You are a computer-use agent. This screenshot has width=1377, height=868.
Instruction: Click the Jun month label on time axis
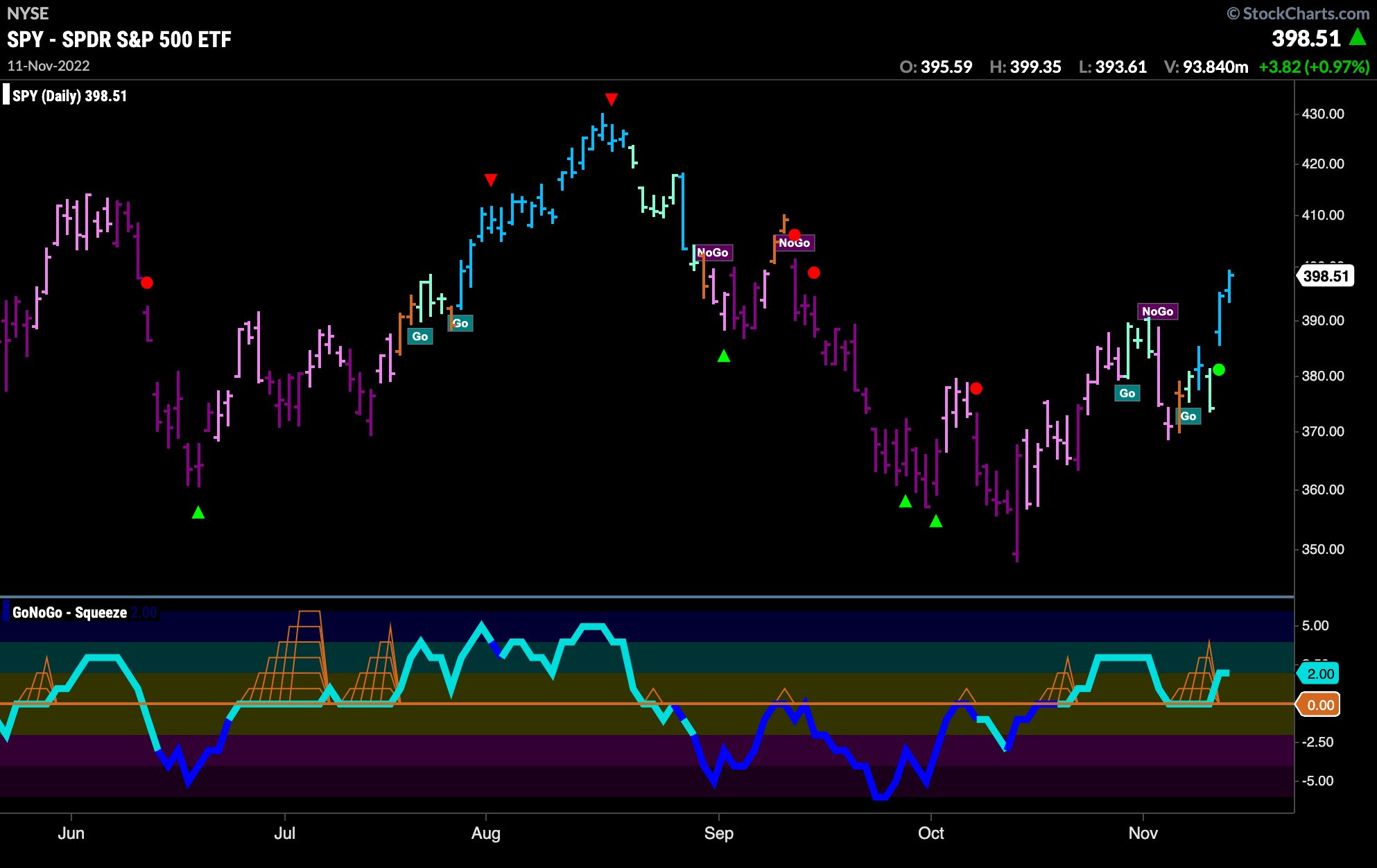pyautogui.click(x=71, y=833)
